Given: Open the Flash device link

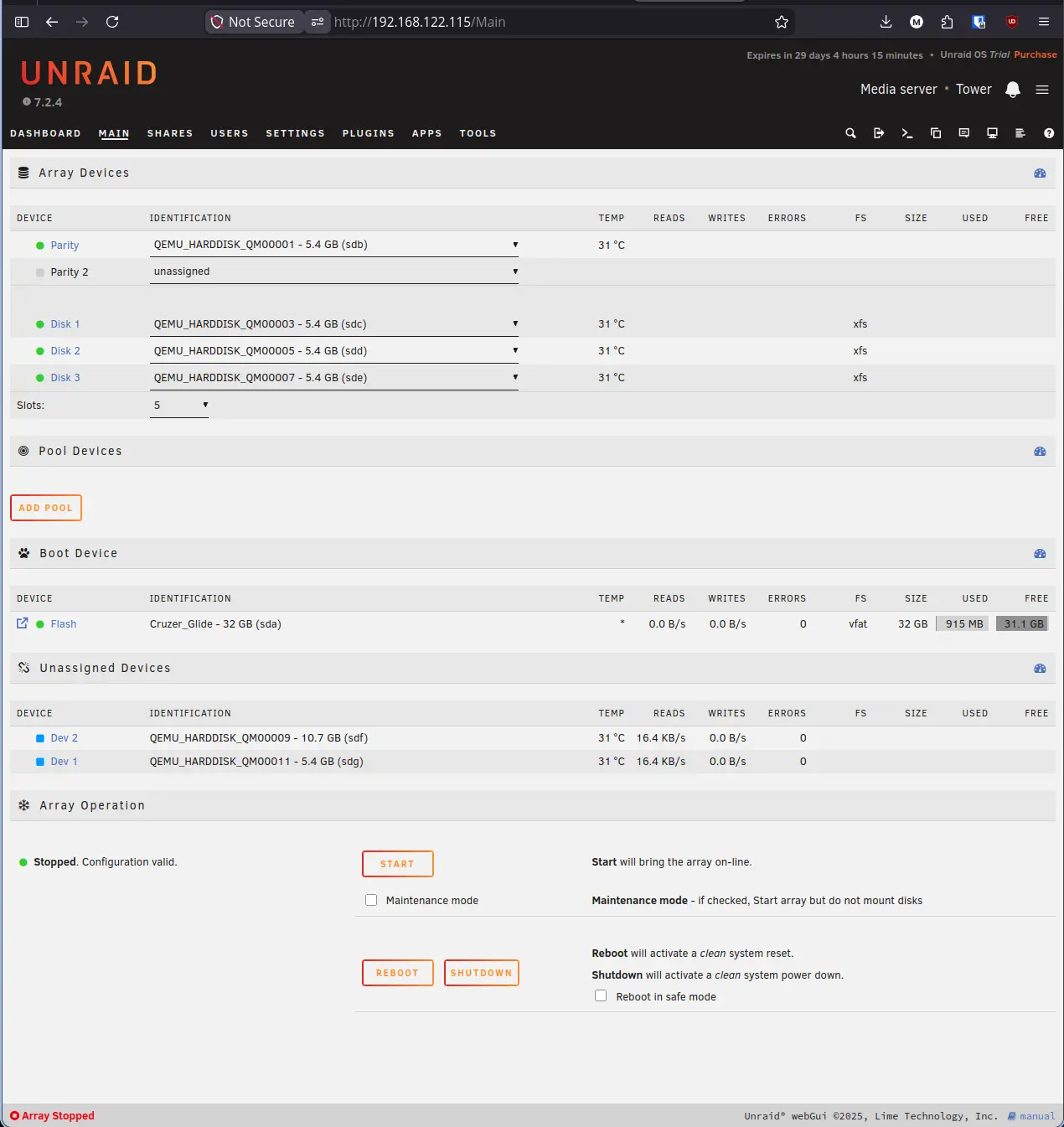Looking at the screenshot, I should [x=64, y=624].
